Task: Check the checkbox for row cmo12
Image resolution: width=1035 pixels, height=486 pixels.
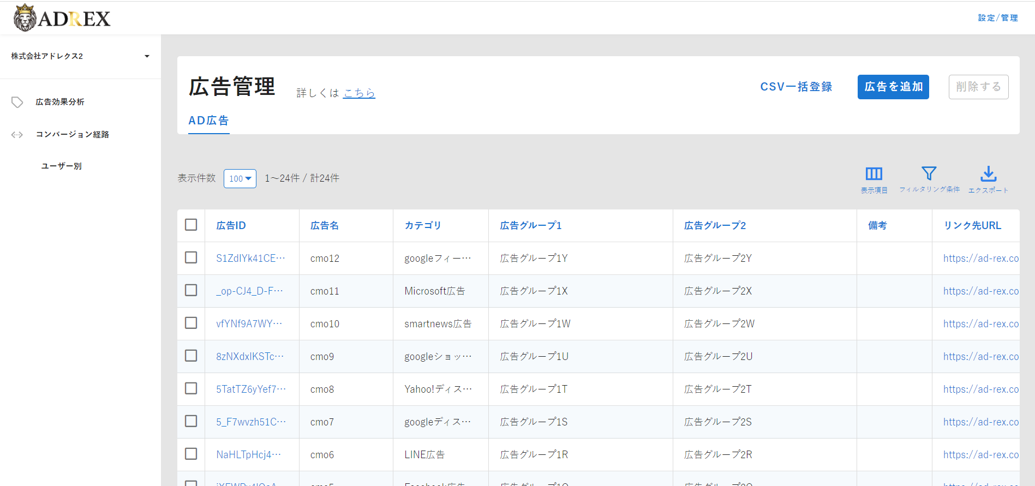Action: [191, 258]
